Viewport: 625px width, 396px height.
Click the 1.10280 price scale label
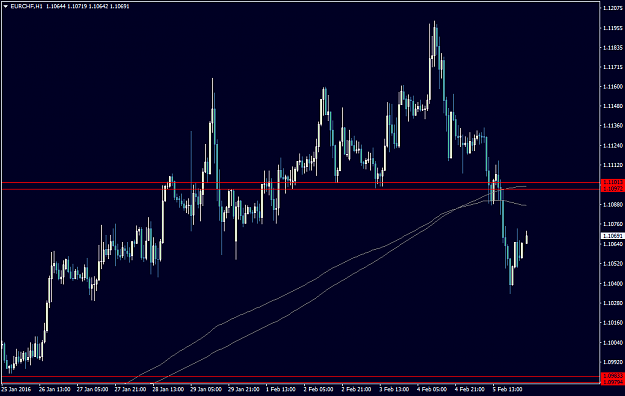pyautogui.click(x=613, y=303)
